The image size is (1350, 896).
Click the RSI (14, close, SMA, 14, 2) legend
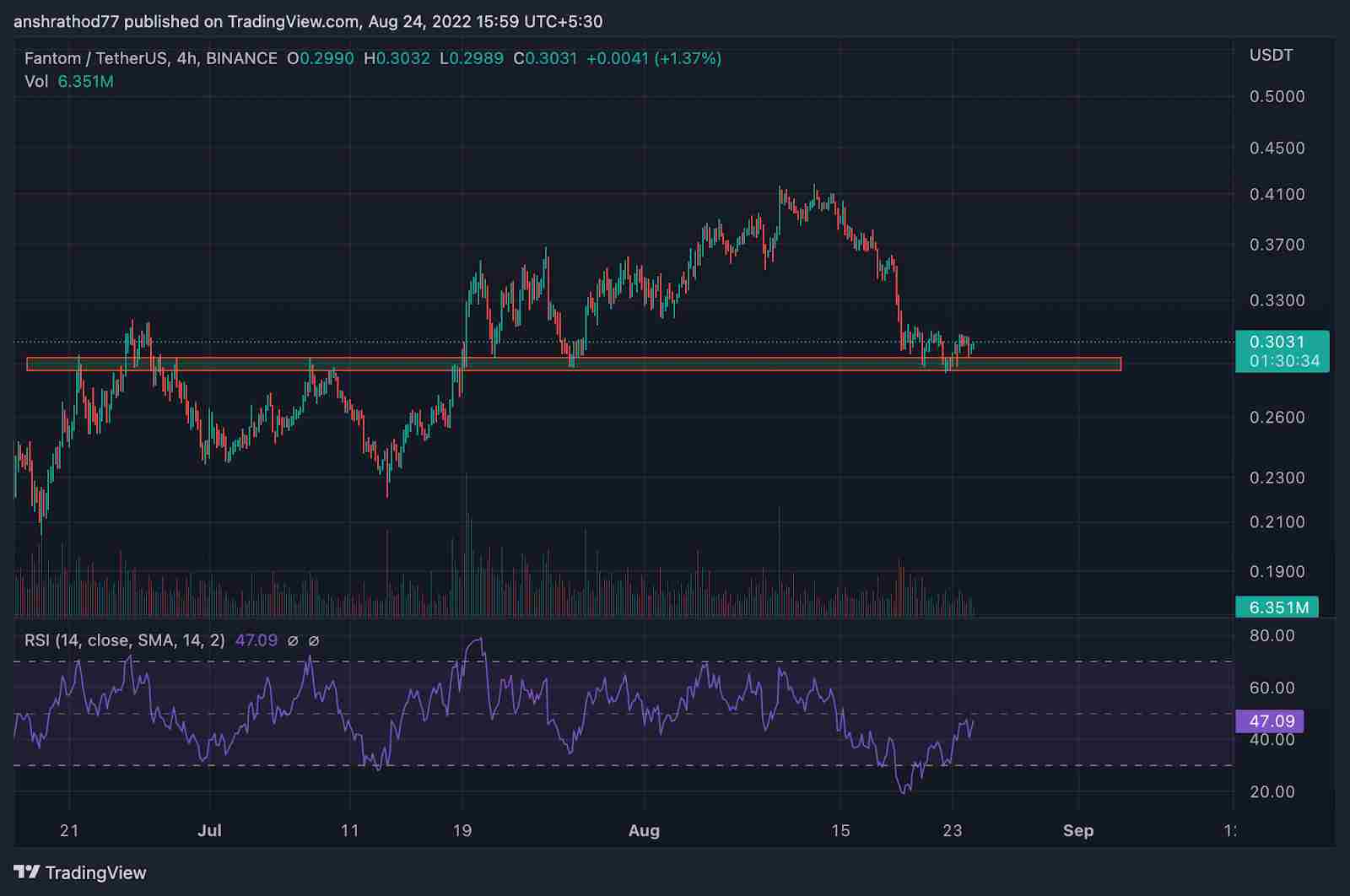pyautogui.click(x=125, y=640)
